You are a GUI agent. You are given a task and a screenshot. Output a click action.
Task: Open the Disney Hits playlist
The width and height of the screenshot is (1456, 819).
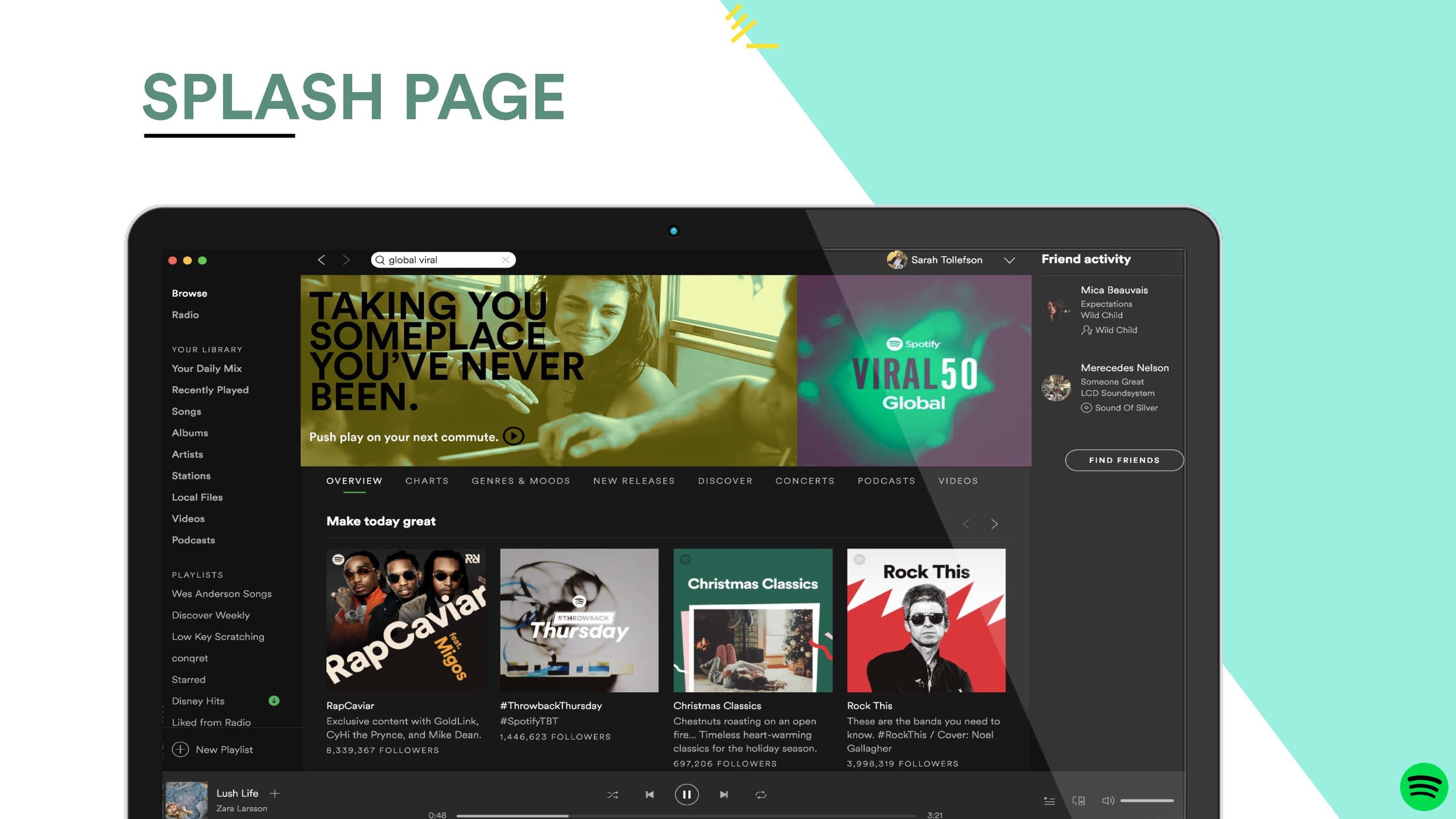[x=198, y=701]
